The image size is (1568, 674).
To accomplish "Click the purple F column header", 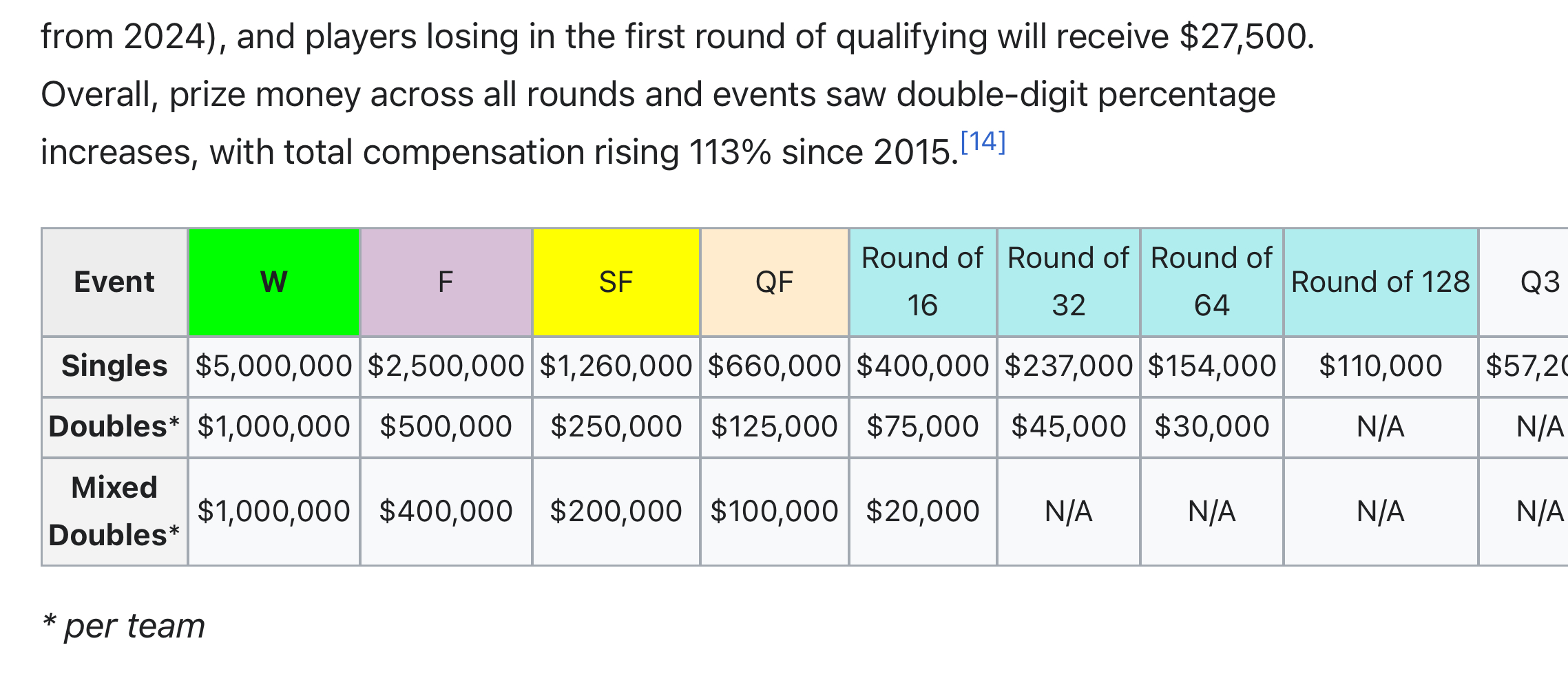I will [446, 282].
